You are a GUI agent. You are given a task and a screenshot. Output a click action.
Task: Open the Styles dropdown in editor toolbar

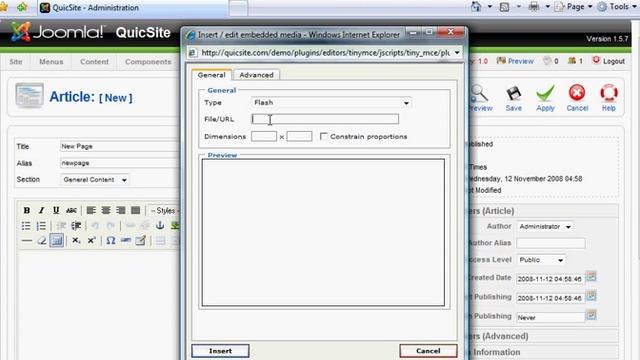(x=164, y=211)
